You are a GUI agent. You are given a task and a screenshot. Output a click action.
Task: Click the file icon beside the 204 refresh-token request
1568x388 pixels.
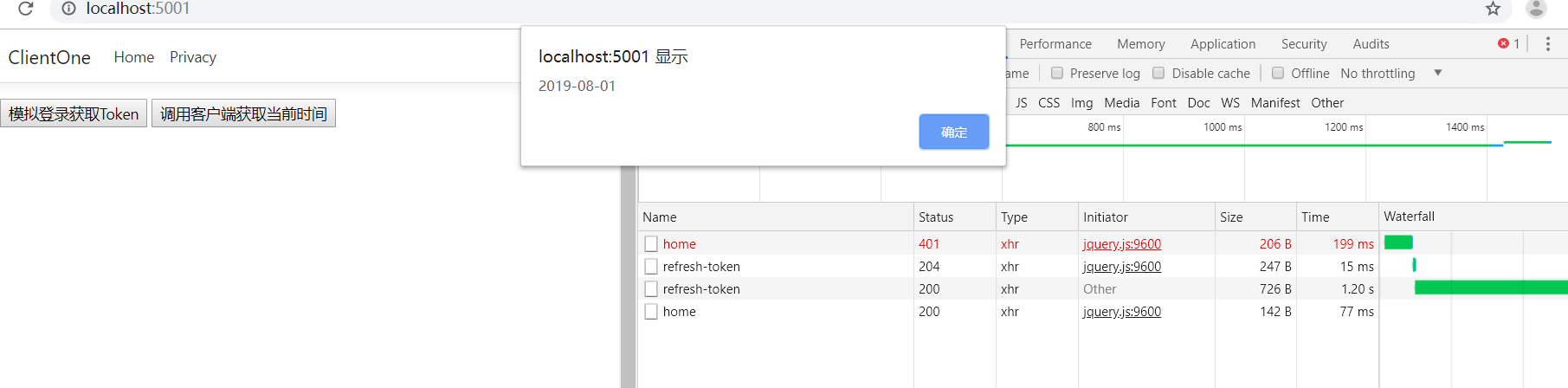coord(651,267)
